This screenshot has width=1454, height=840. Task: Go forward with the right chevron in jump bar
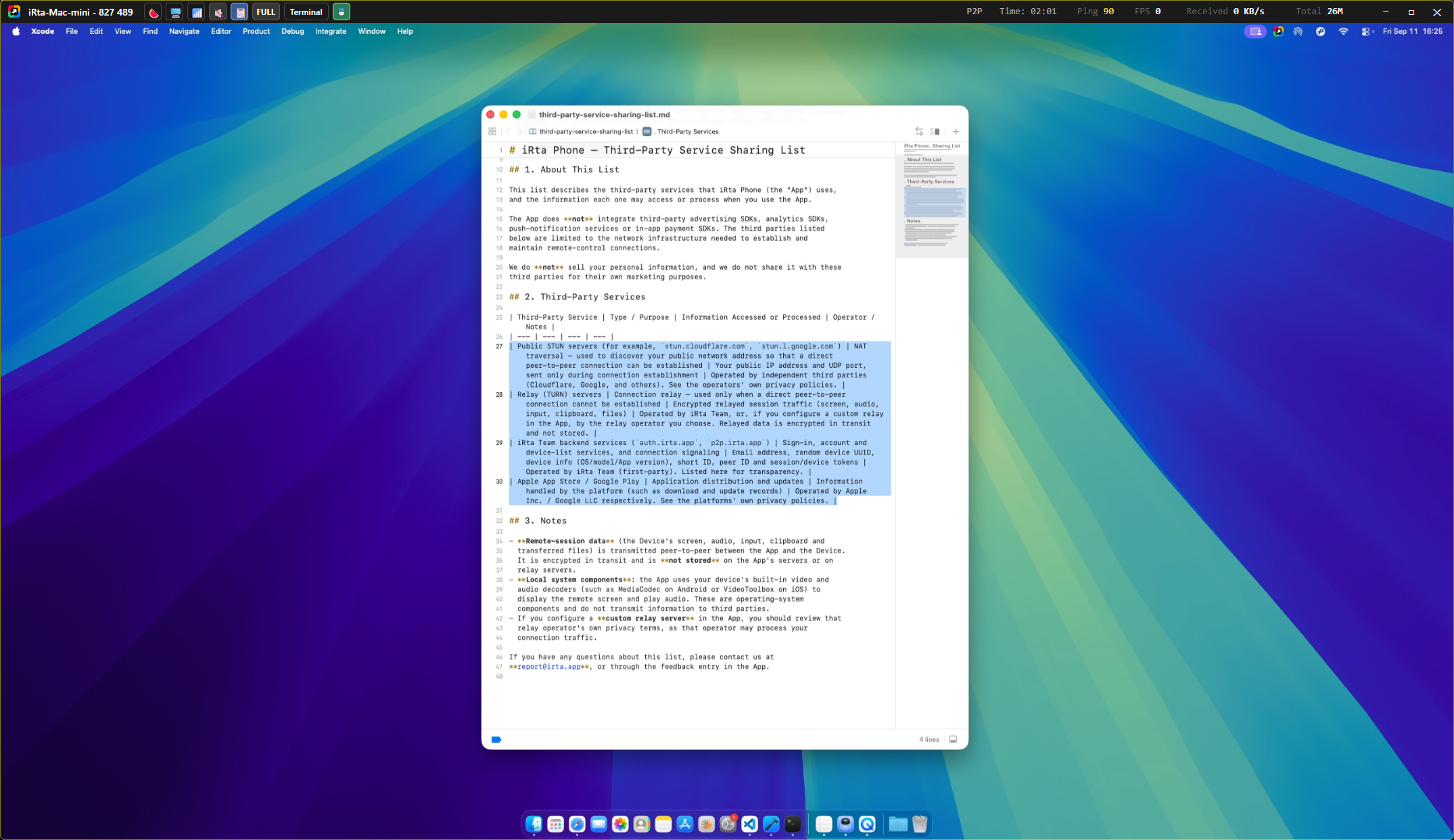519,132
